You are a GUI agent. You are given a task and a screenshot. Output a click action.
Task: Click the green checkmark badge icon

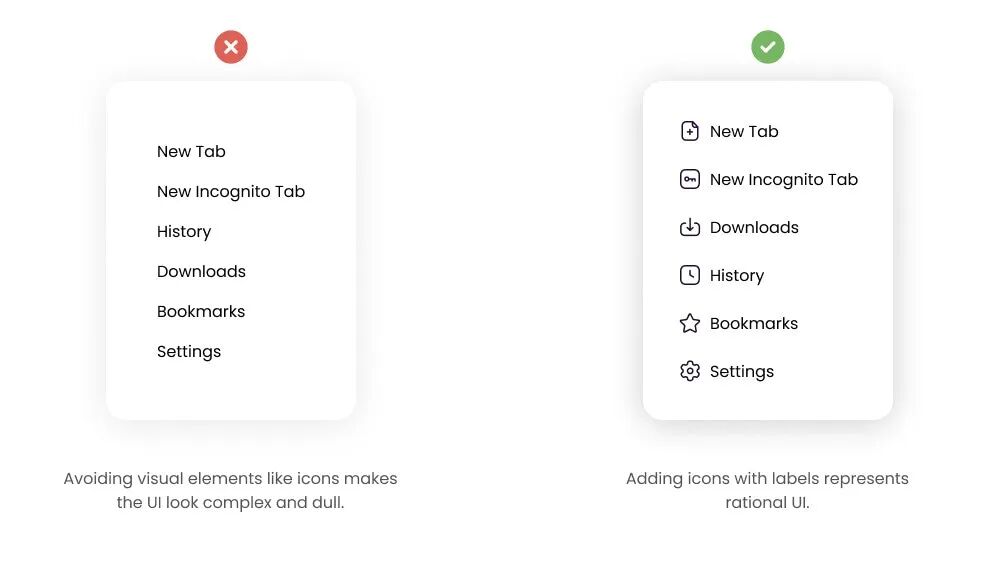[x=768, y=47]
